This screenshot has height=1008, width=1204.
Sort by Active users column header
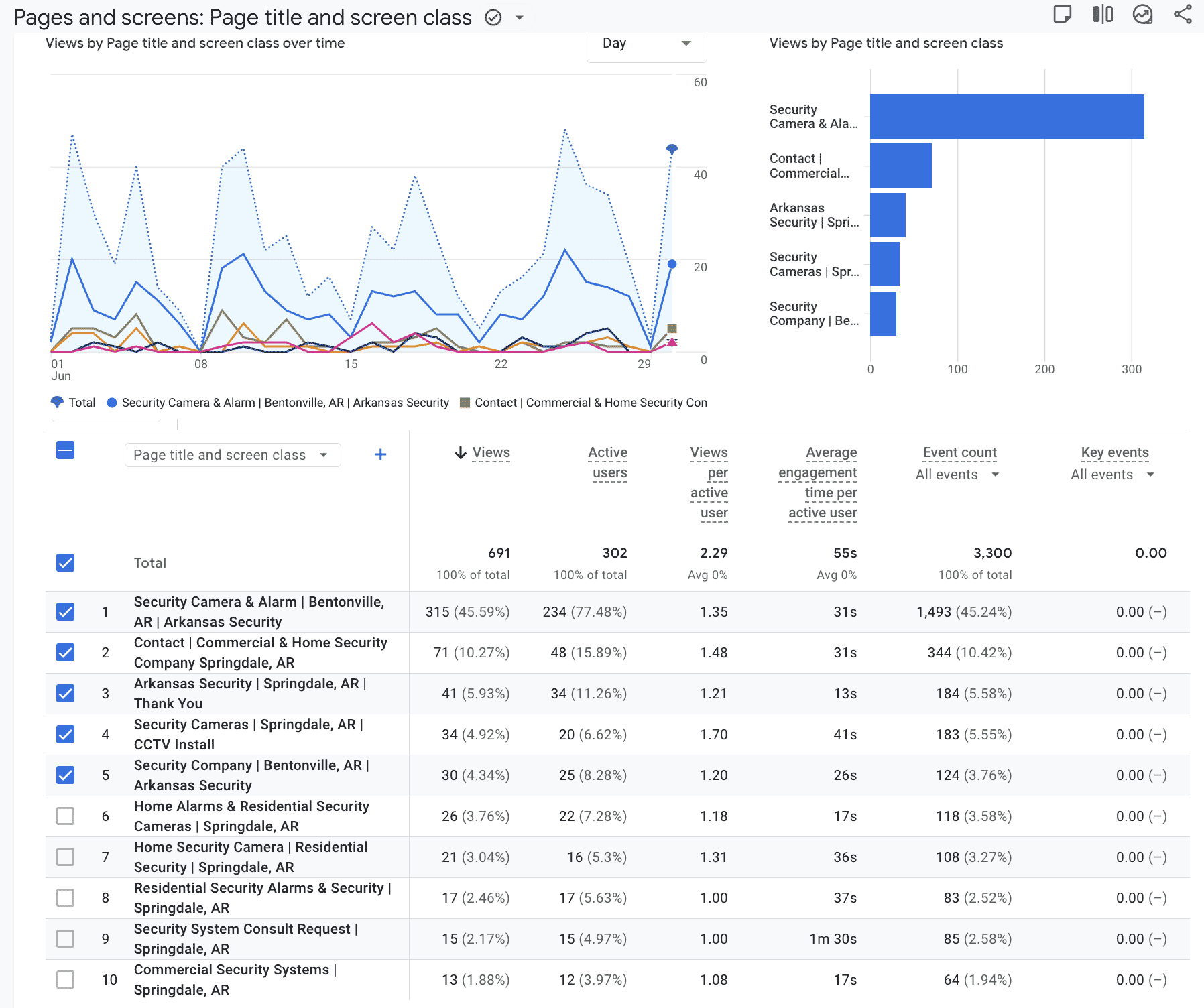pyautogui.click(x=609, y=463)
